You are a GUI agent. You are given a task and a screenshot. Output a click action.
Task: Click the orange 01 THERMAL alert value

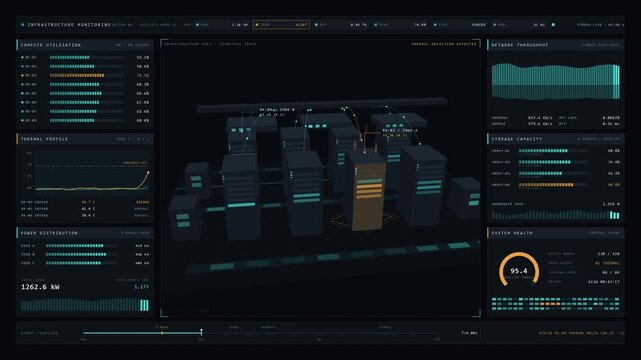(x=607, y=263)
